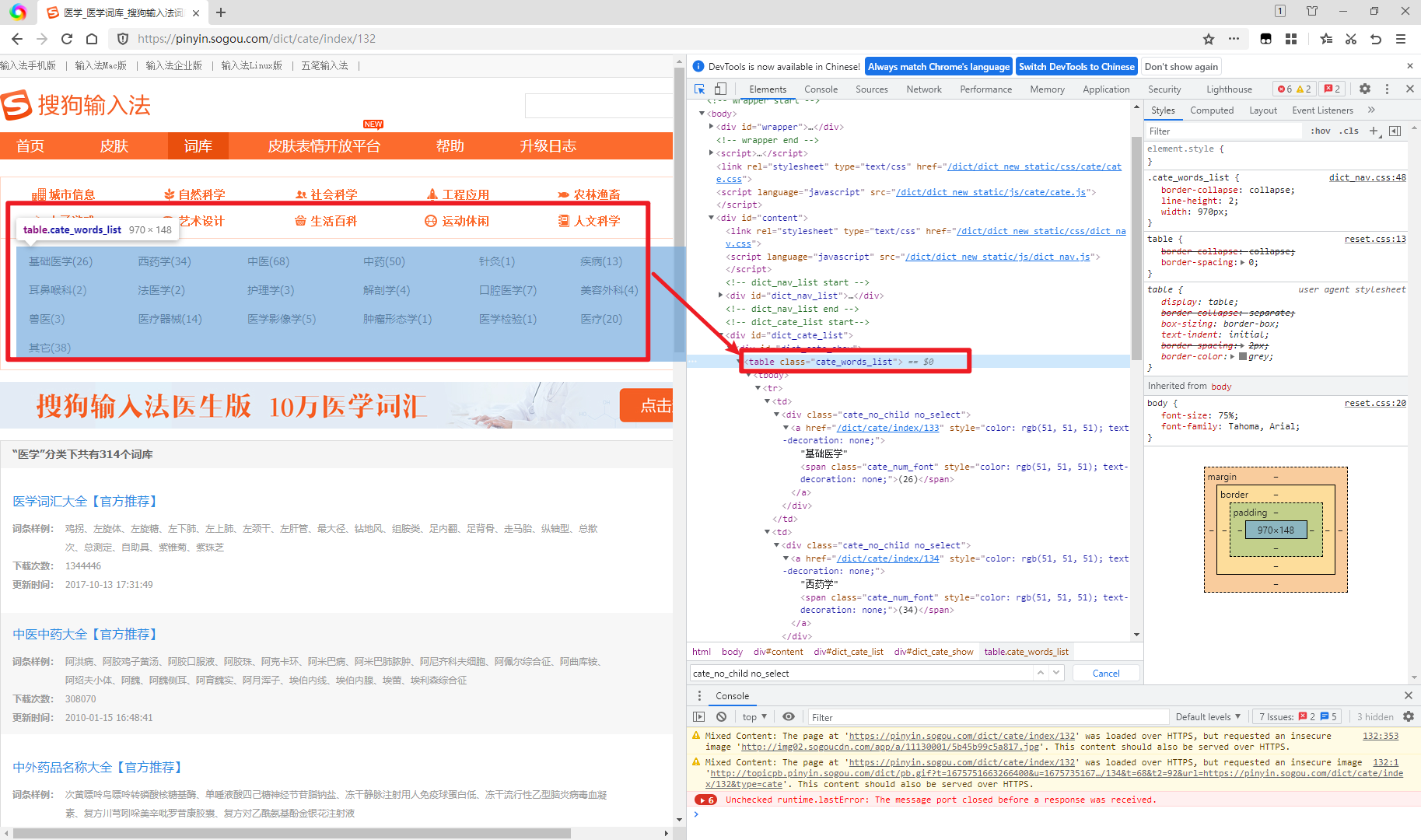The width and height of the screenshot is (1421, 840).
Task: Open 中医中药大全 dictionary link
Action: coord(86,635)
